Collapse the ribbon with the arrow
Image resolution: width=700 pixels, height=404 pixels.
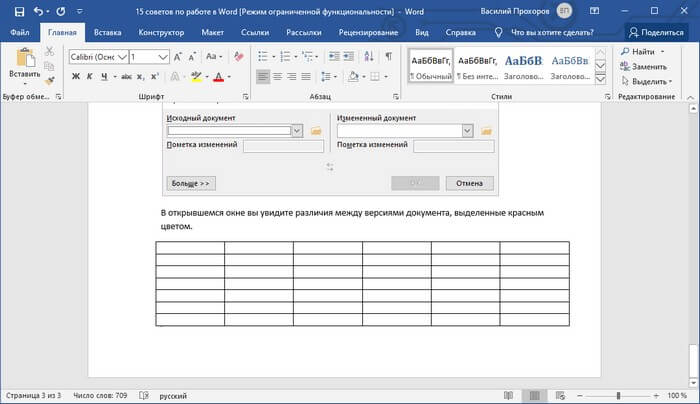pyautogui.click(x=690, y=97)
